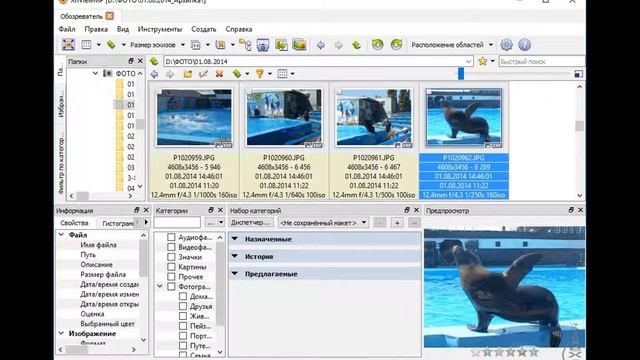Click the plus button in Набор категорий
The height and width of the screenshot is (360, 640).
point(397,222)
